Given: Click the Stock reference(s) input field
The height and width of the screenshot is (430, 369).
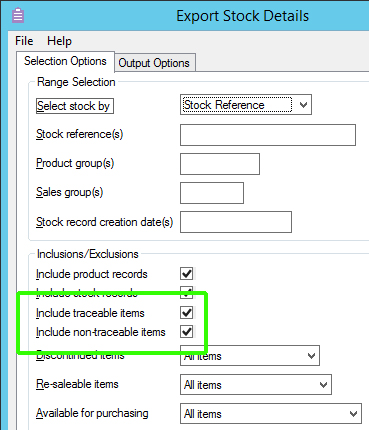Looking at the screenshot, I should coord(268,135).
